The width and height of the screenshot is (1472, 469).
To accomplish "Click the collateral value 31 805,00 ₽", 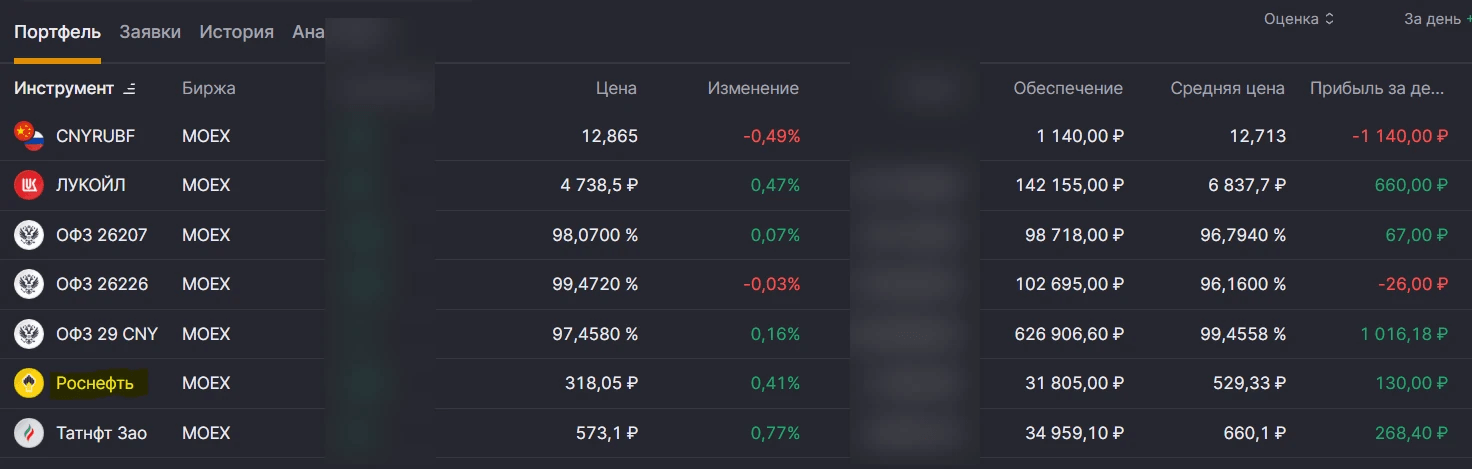I will 1075,383.
